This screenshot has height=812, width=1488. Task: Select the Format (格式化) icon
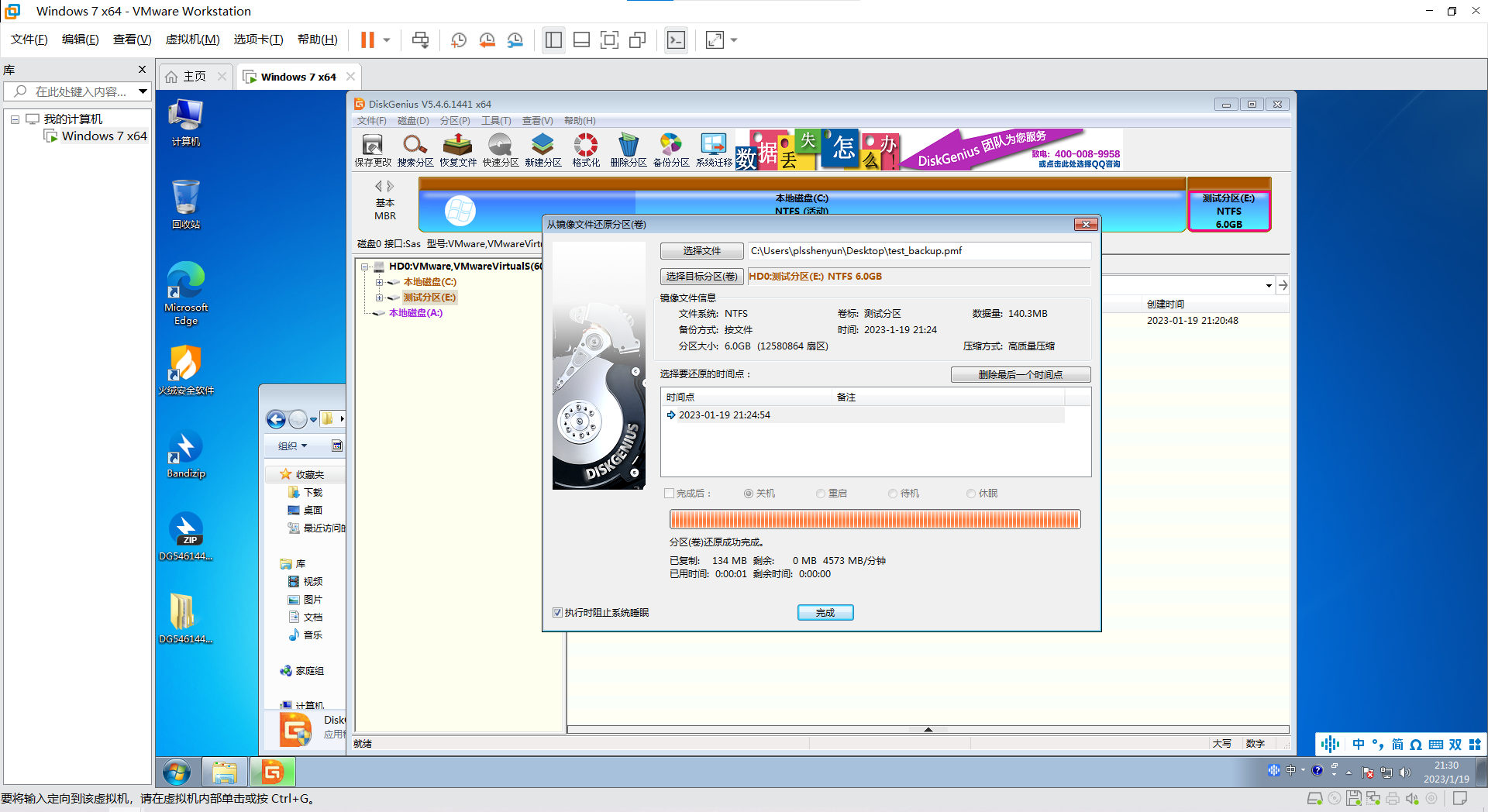[x=586, y=150]
